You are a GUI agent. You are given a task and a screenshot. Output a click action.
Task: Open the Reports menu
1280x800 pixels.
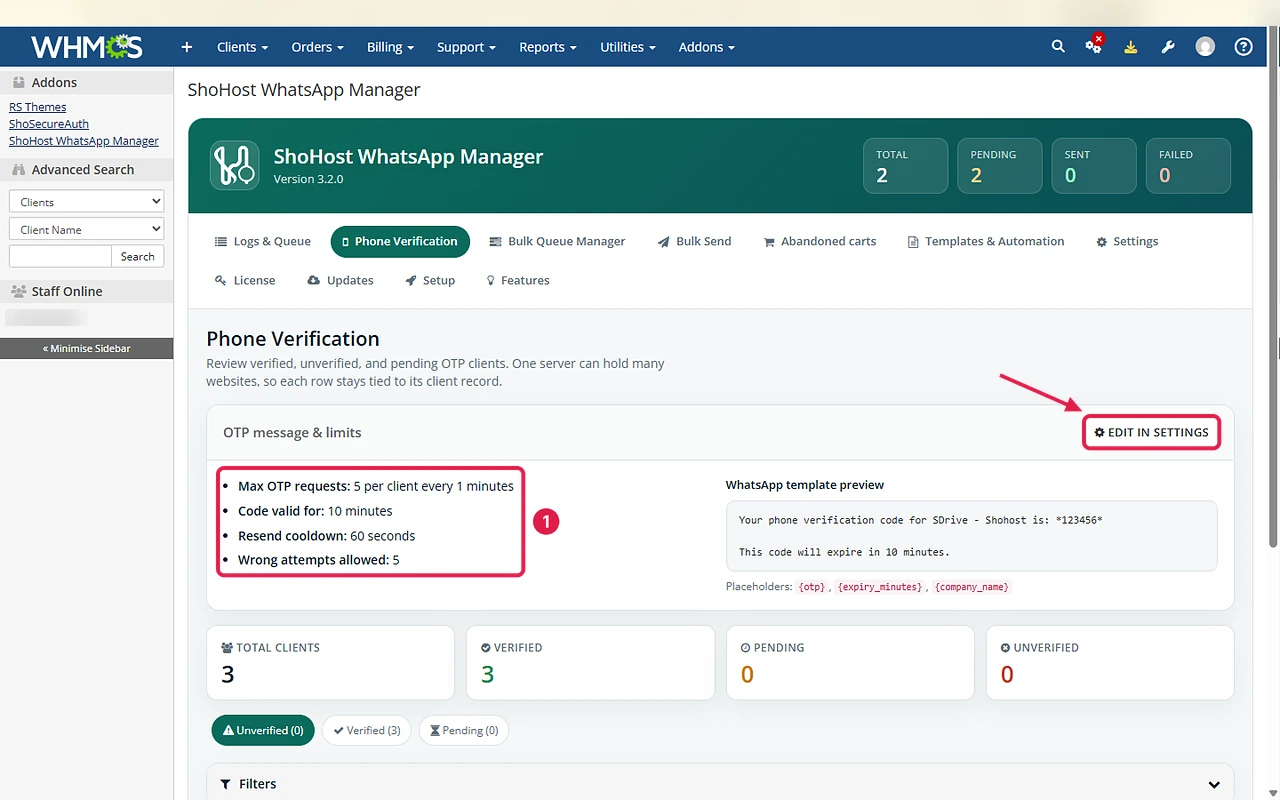coord(548,47)
